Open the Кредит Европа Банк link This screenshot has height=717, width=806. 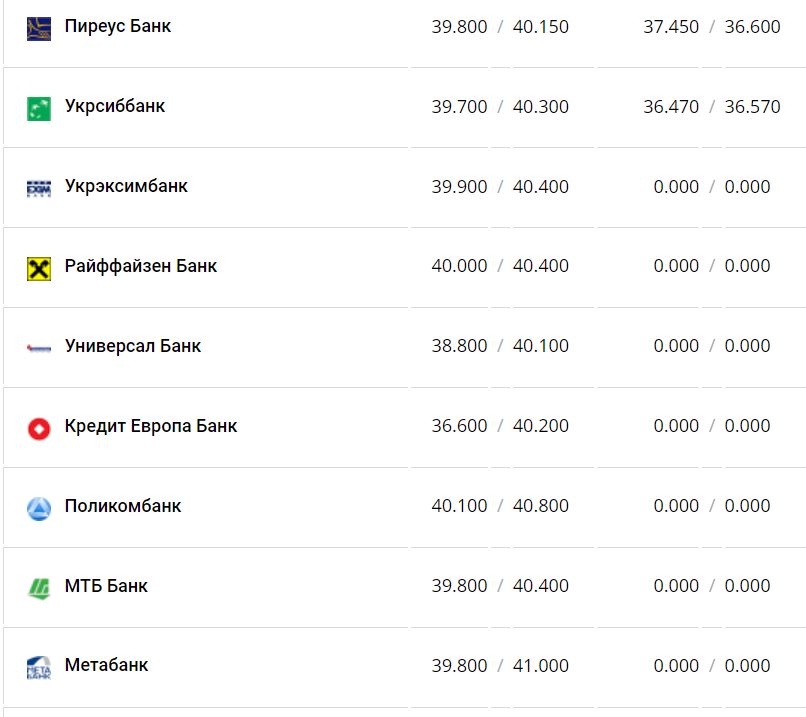click(x=151, y=426)
